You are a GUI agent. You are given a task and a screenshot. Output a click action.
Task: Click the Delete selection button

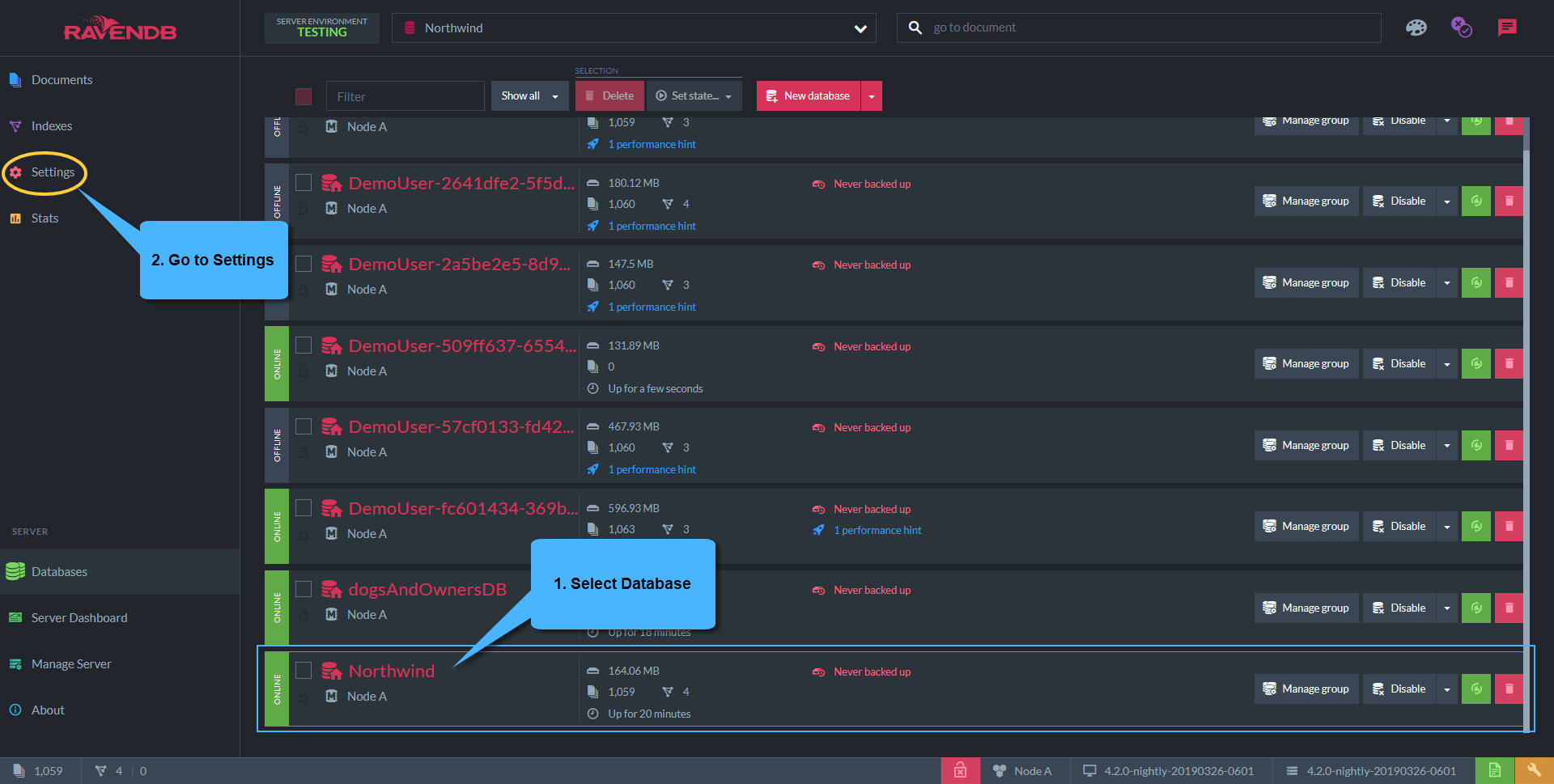point(610,95)
